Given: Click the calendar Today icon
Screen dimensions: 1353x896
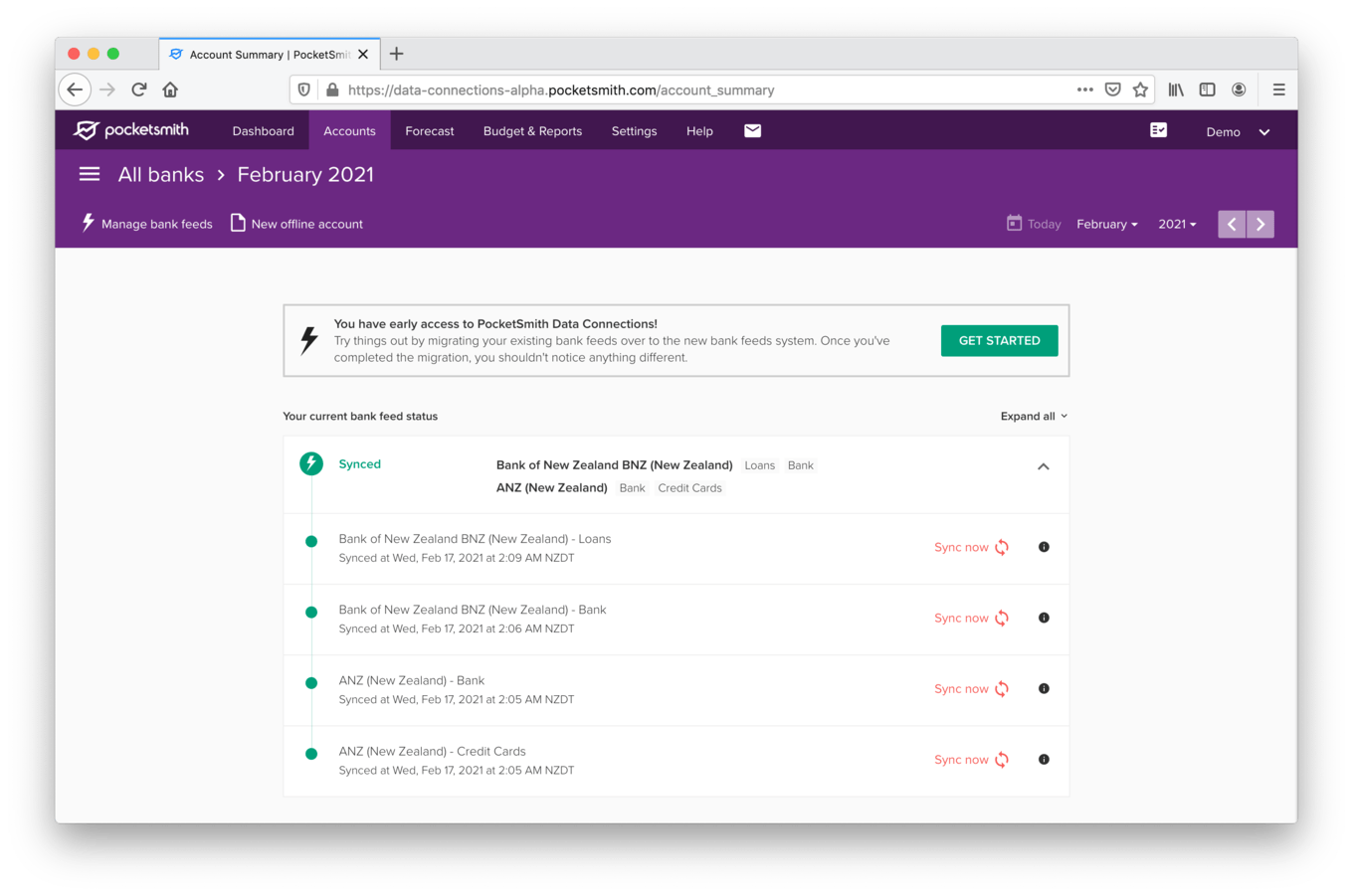Looking at the screenshot, I should pyautogui.click(x=1014, y=224).
